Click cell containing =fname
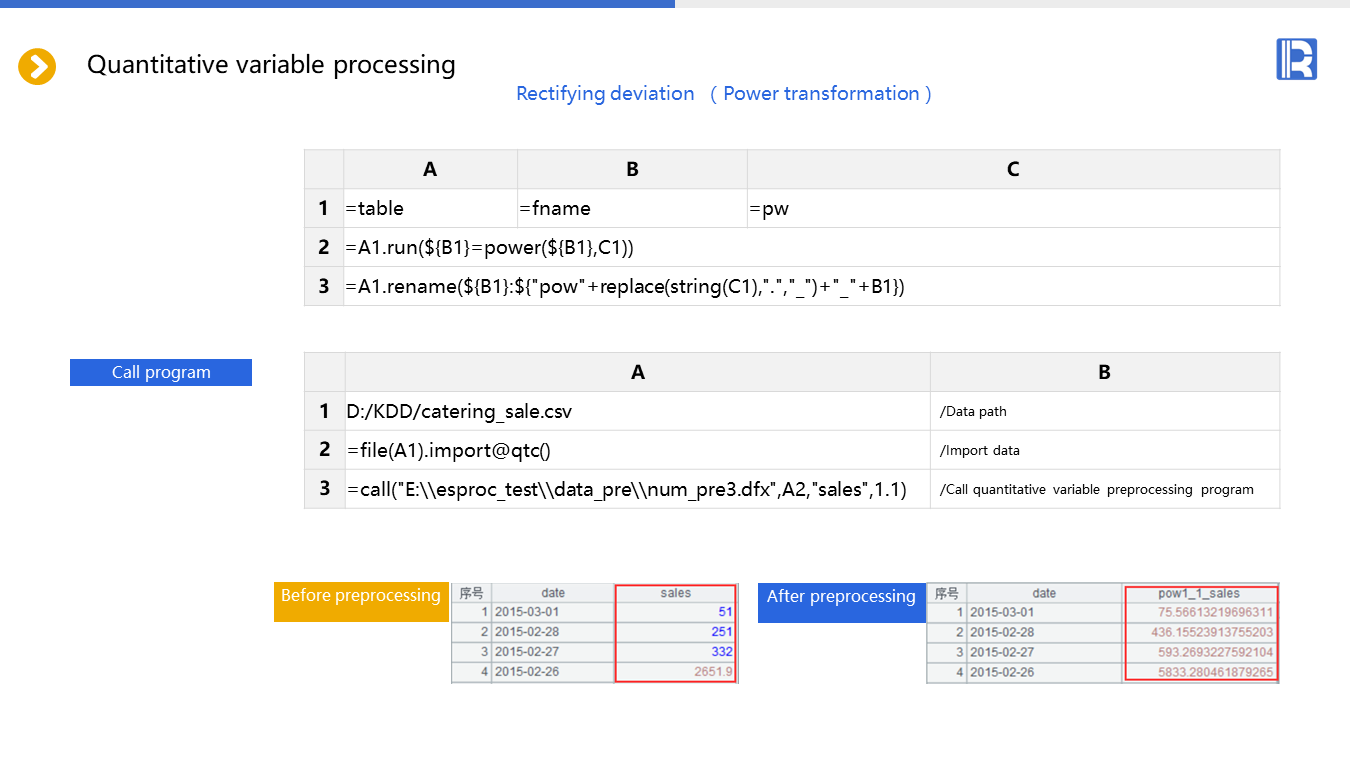Screen dimensions: 1350x759 (632, 208)
